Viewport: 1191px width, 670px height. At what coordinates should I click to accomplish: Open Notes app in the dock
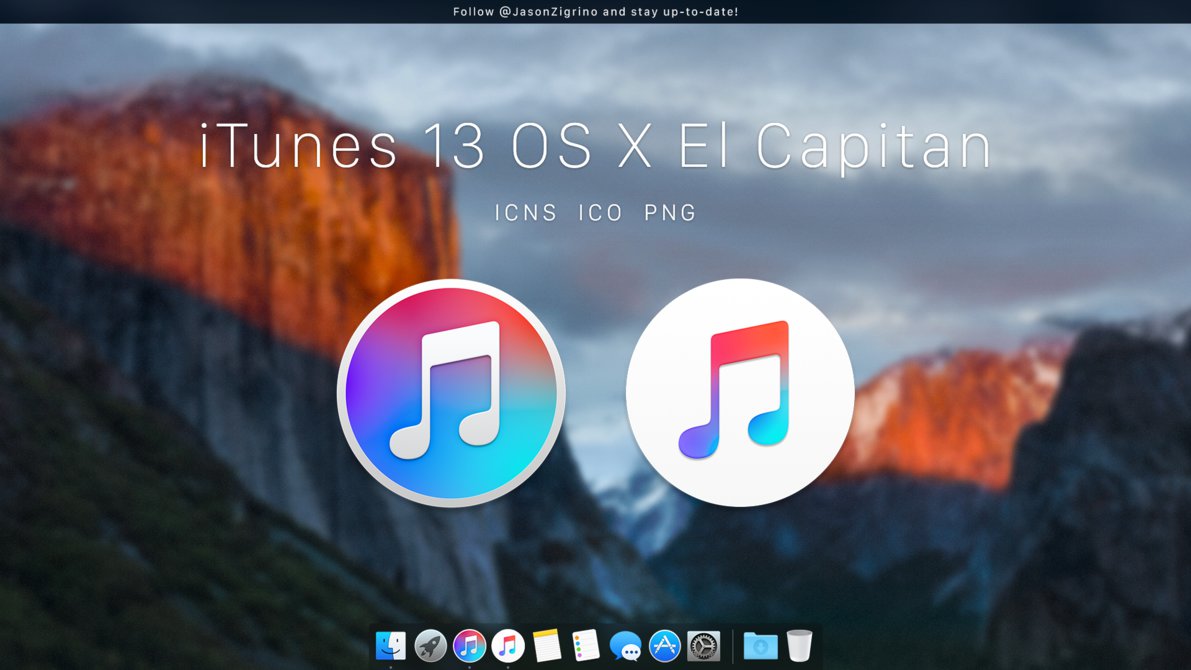pyautogui.click(x=547, y=646)
